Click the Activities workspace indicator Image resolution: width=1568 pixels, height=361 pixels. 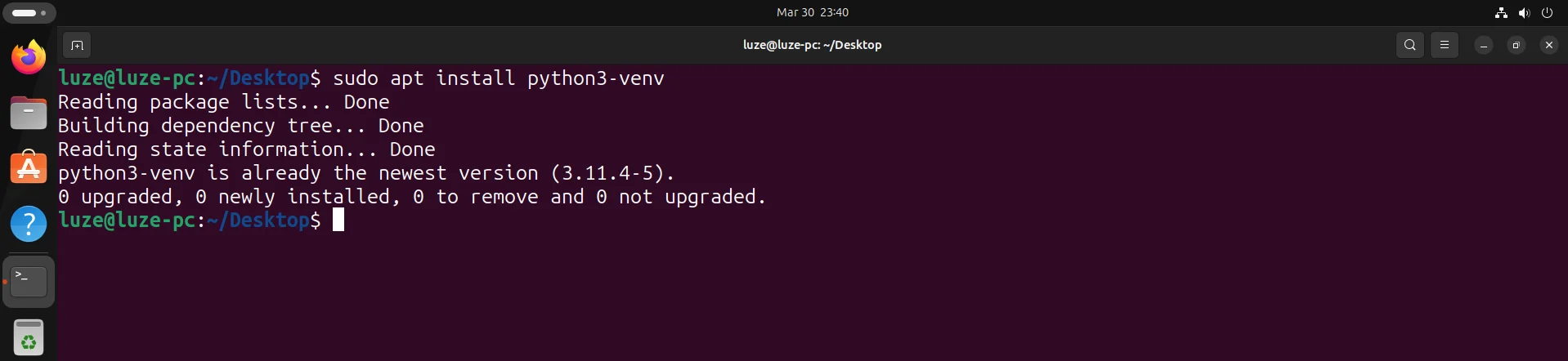coord(29,12)
